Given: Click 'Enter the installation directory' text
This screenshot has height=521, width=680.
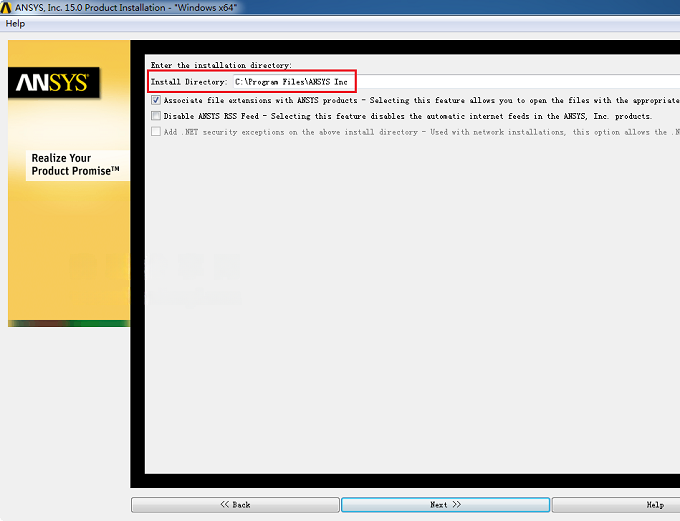Looking at the screenshot, I should point(221,65).
